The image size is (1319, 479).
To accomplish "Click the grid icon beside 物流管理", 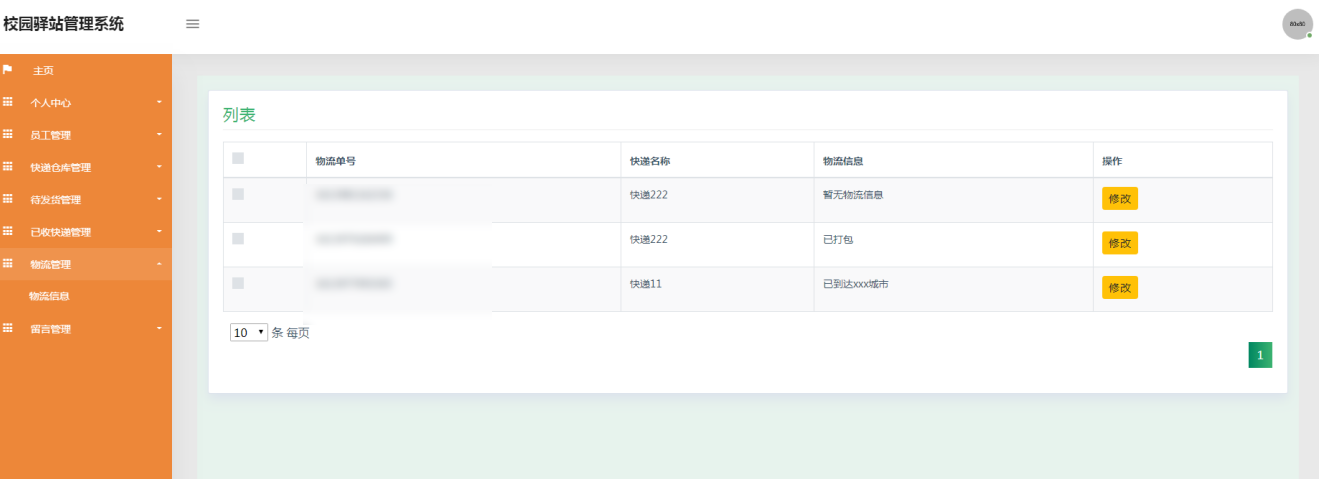I will tap(8, 264).
